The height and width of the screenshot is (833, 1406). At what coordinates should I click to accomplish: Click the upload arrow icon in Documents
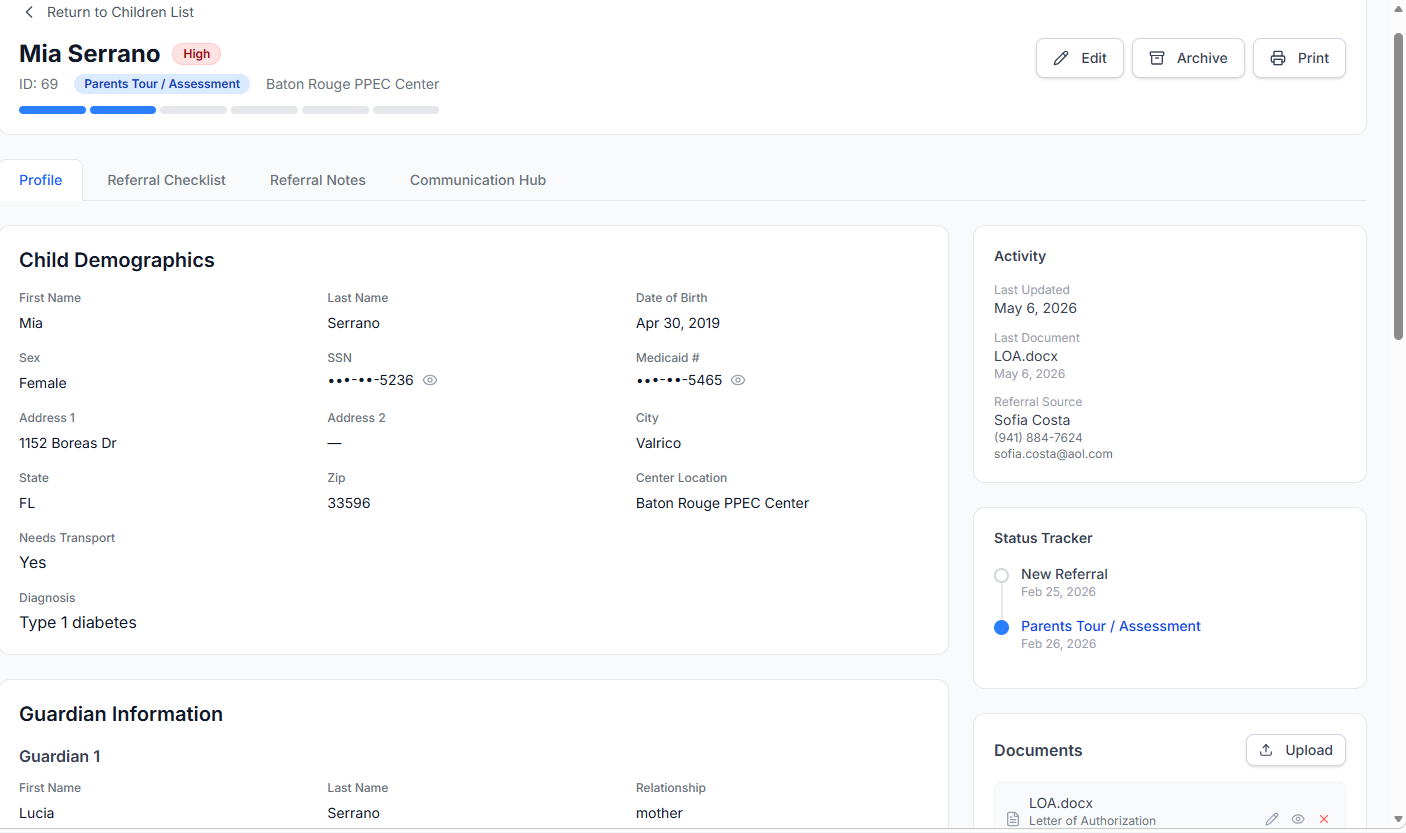pyautogui.click(x=1266, y=750)
